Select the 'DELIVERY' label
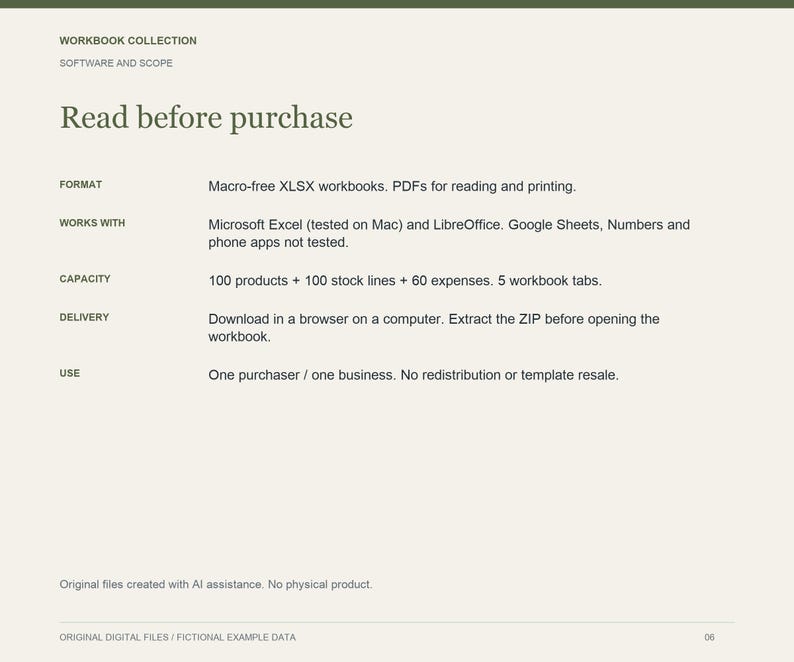Image resolution: width=794 pixels, height=662 pixels. coord(84,317)
